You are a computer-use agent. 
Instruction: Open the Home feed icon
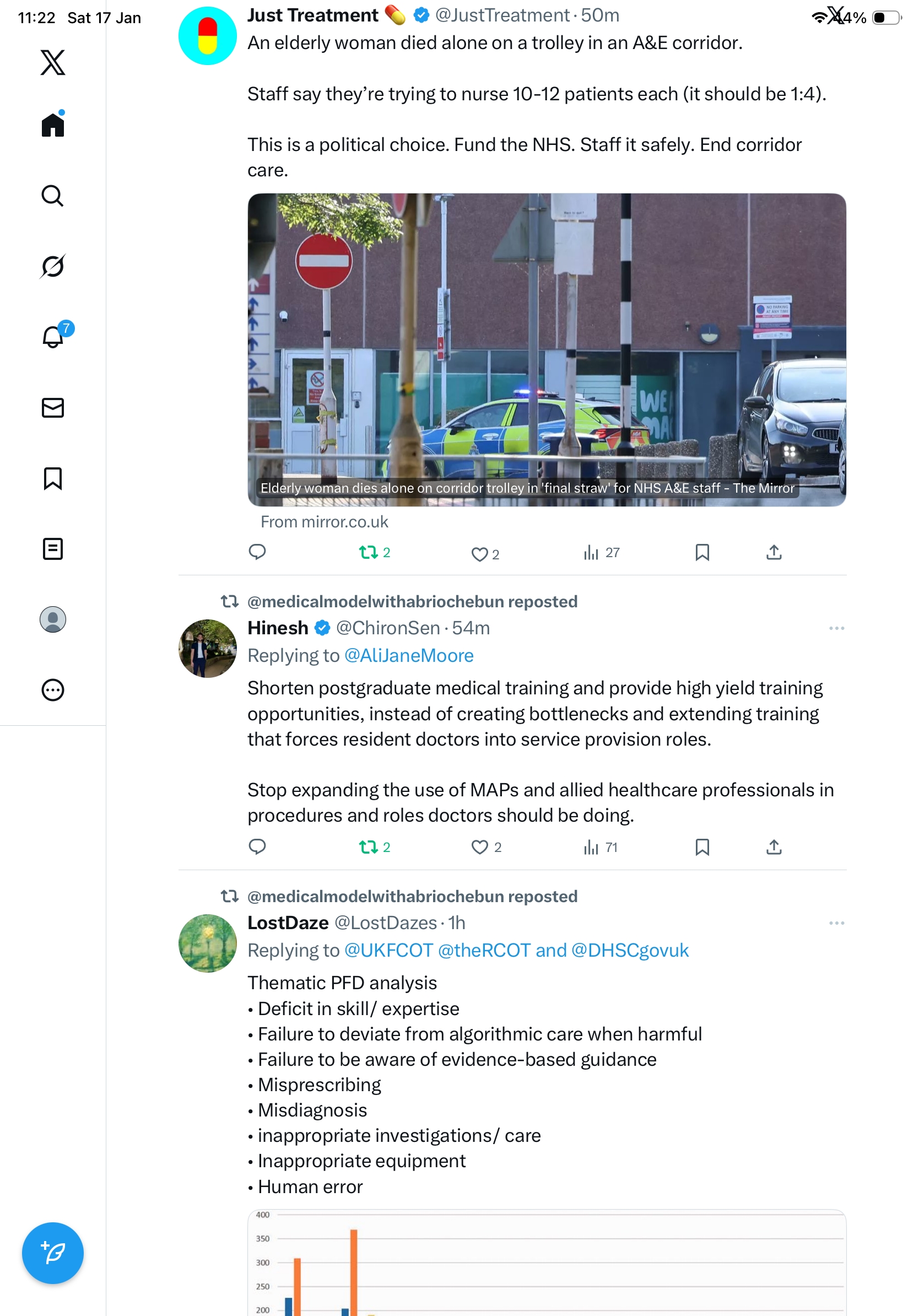(53, 125)
